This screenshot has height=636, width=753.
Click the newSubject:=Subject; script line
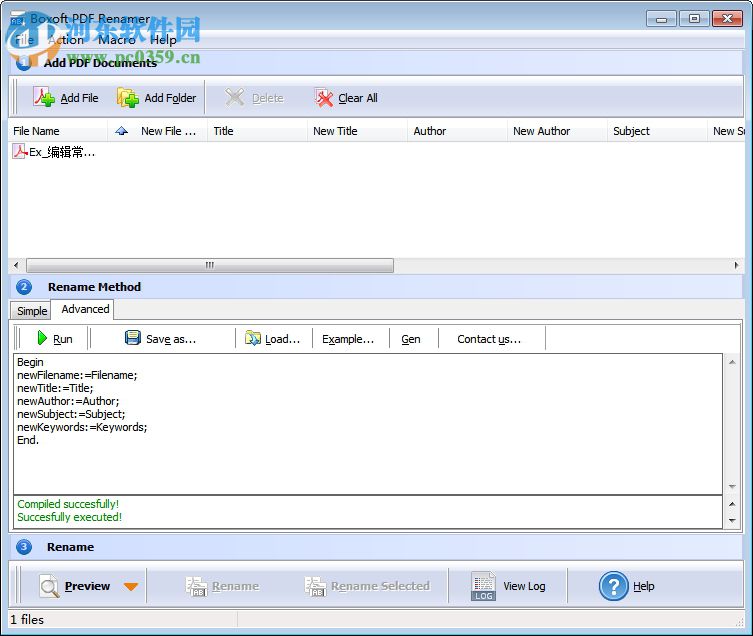[71, 414]
